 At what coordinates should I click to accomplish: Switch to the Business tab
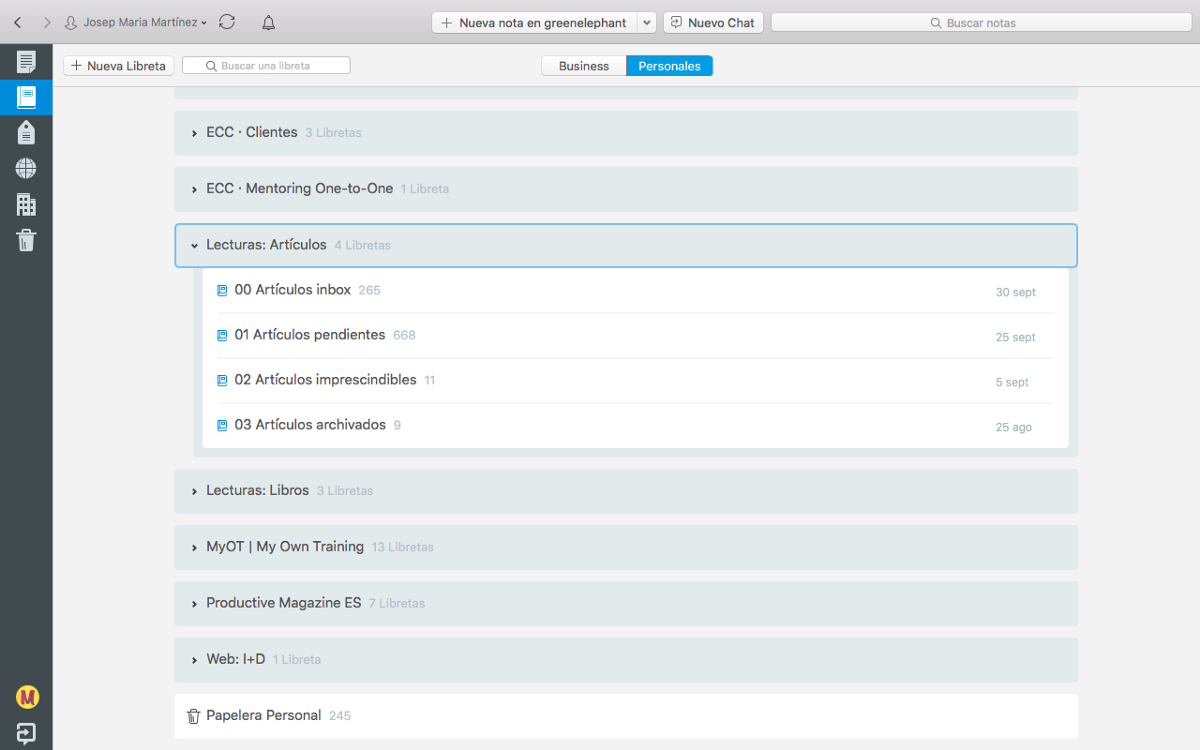pos(584,66)
